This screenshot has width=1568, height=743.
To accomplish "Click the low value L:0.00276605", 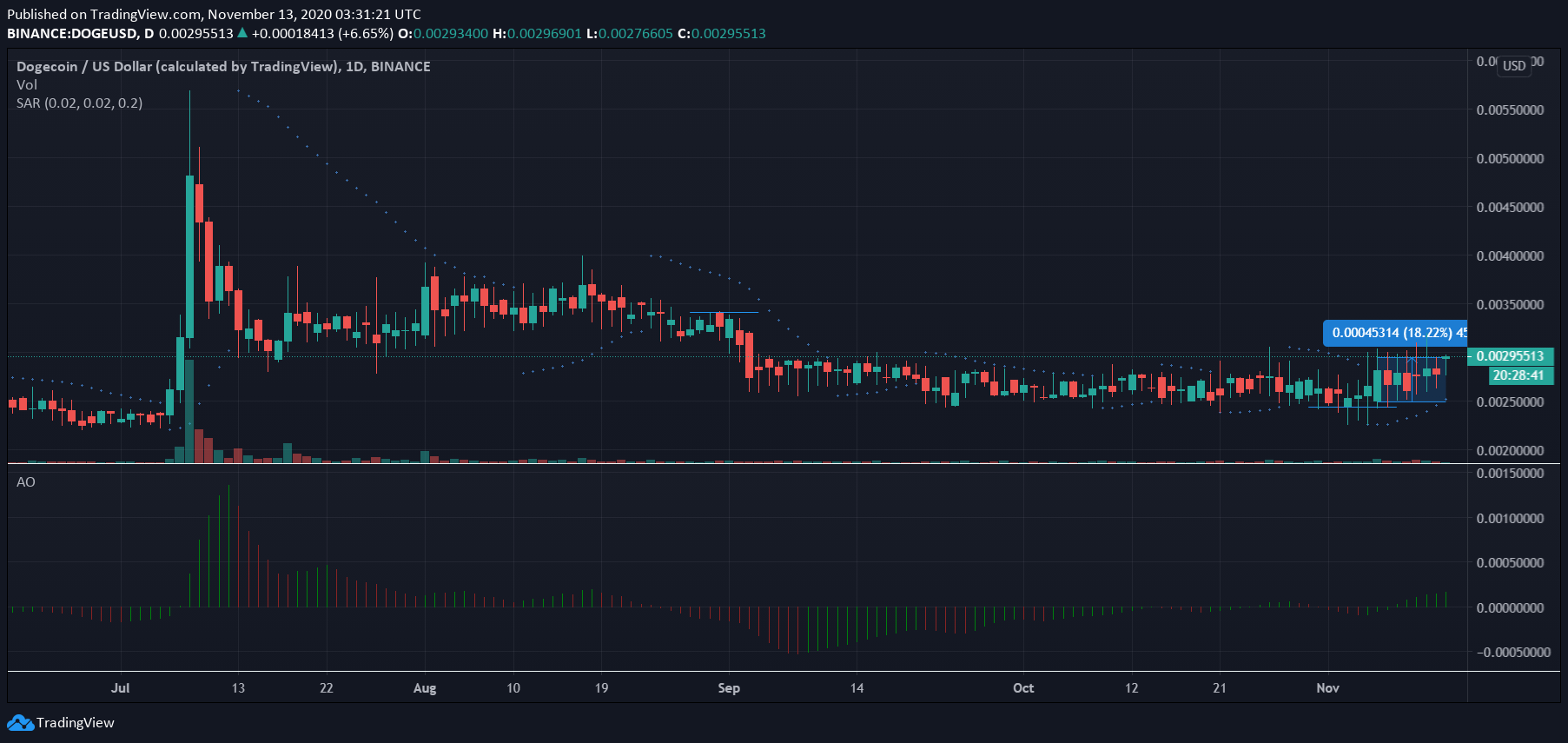I will tap(630, 33).
